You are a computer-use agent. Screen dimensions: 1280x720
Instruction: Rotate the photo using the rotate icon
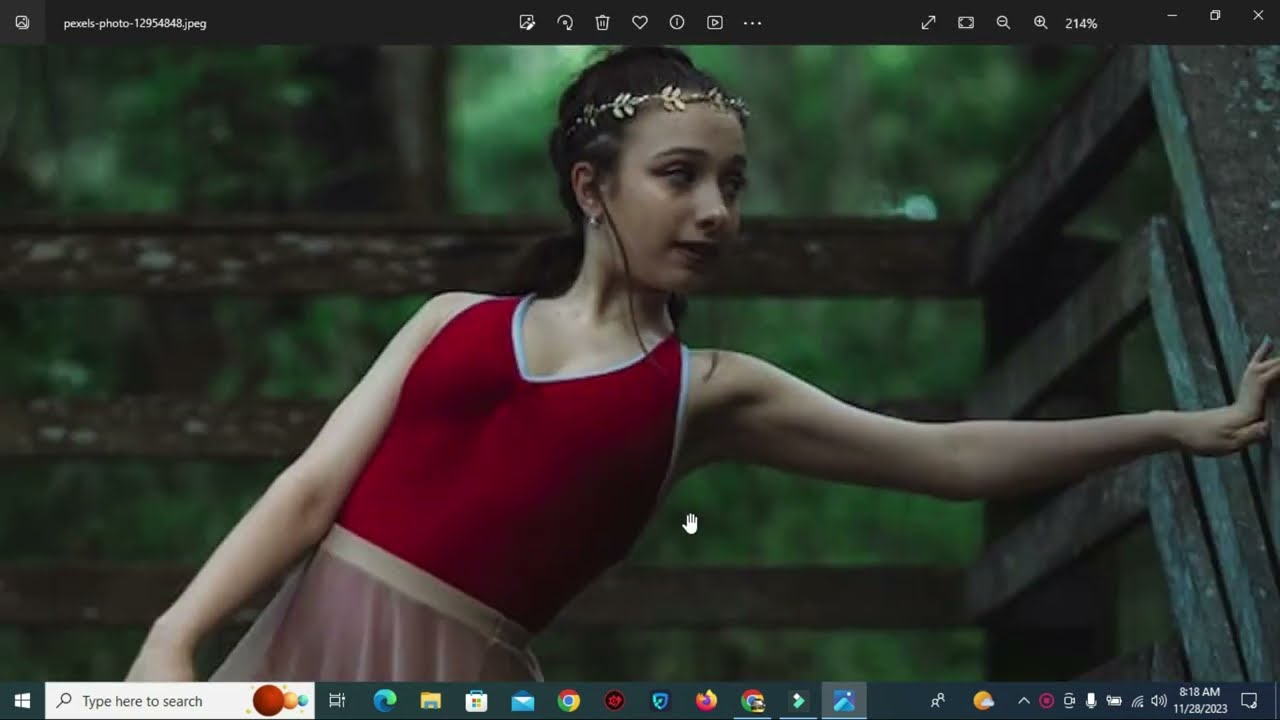(x=565, y=23)
